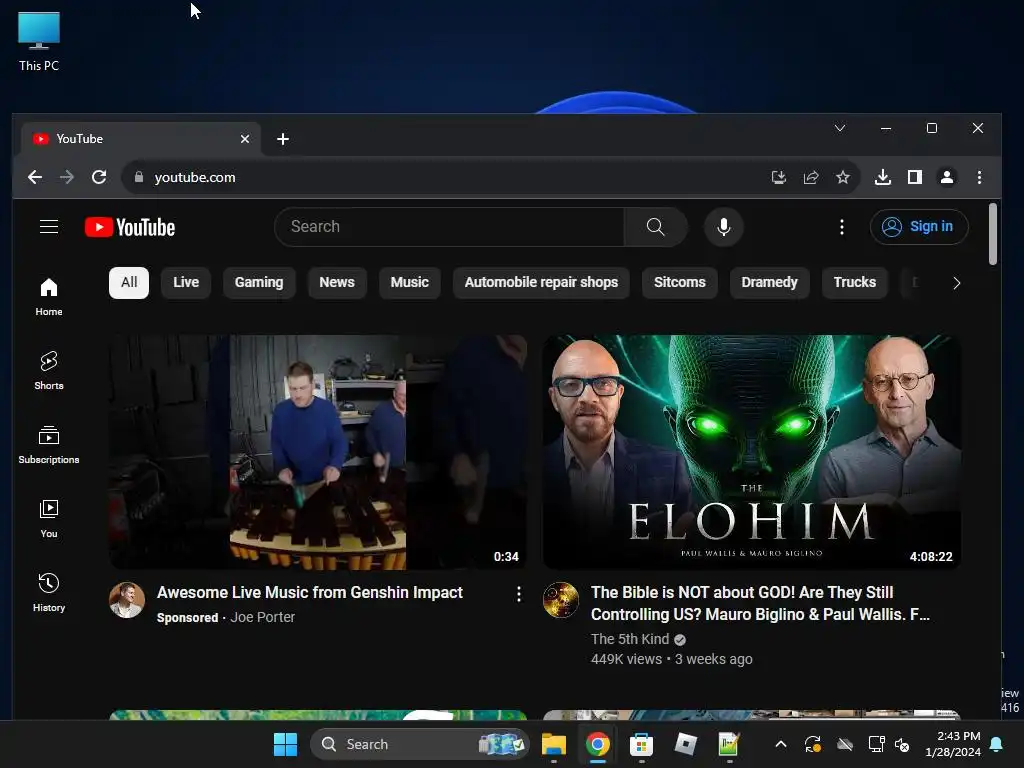Open The 5th Kind channel name
Viewport: 1024px width, 768px height.
tap(630, 639)
